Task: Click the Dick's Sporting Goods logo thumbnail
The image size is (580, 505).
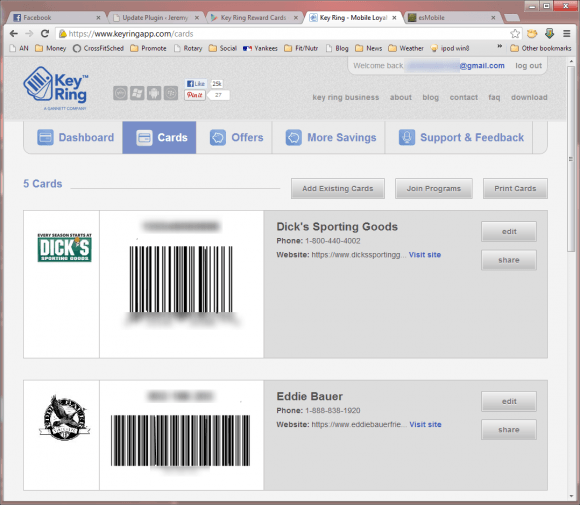Action: pos(64,248)
